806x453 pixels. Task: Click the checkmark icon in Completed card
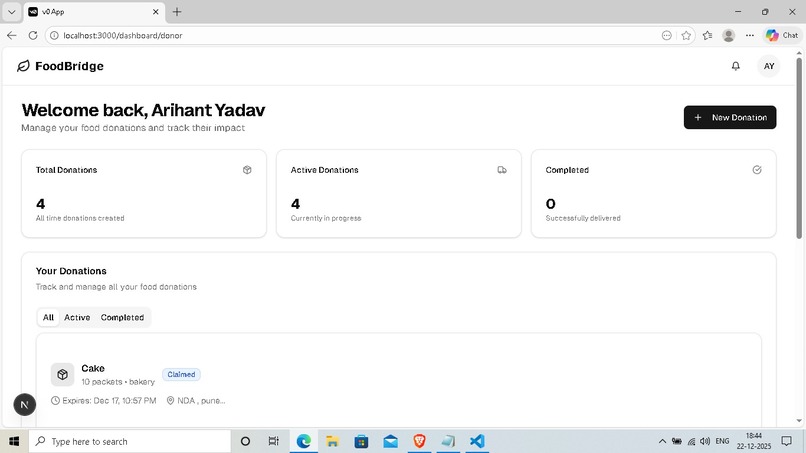(x=757, y=170)
